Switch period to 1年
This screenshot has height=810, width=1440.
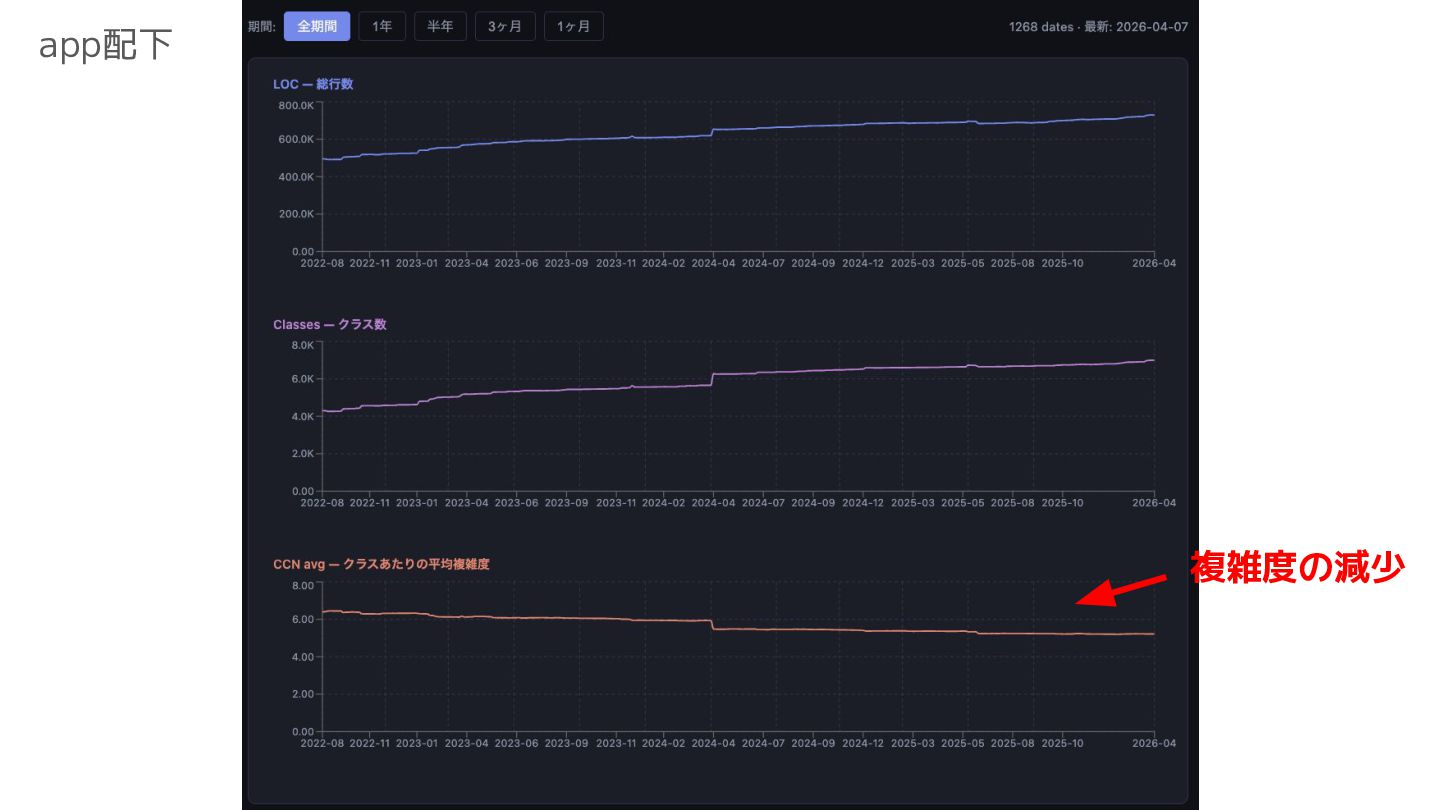(382, 27)
